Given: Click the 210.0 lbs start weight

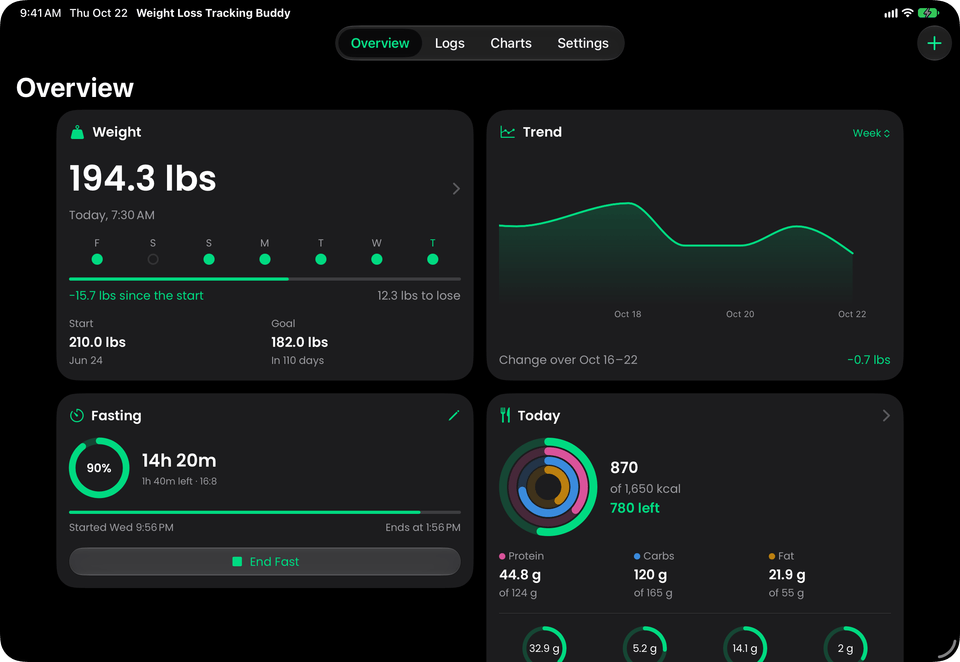Looking at the screenshot, I should (x=97, y=342).
